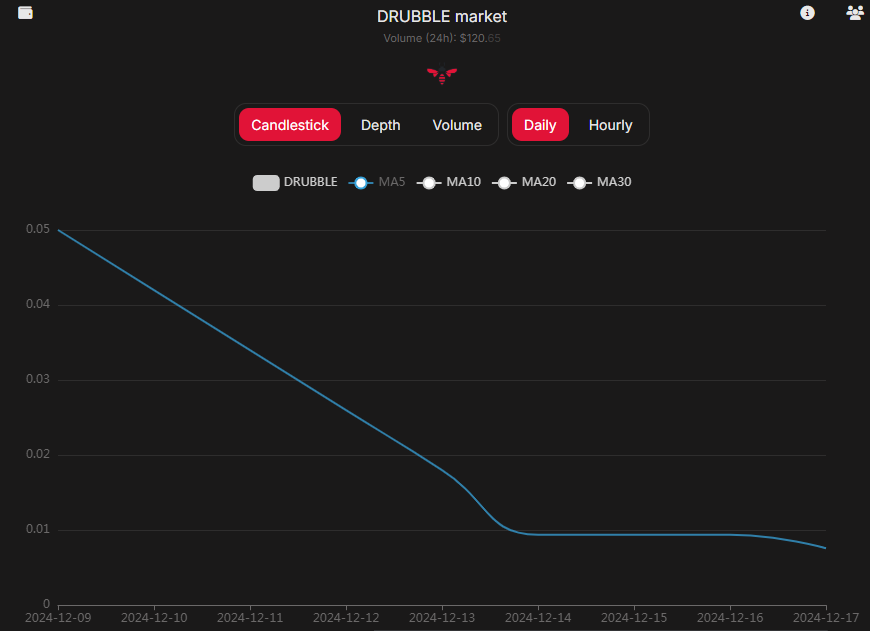Toggle the MA5 legend marker
The image size is (870, 631).
(x=361, y=183)
